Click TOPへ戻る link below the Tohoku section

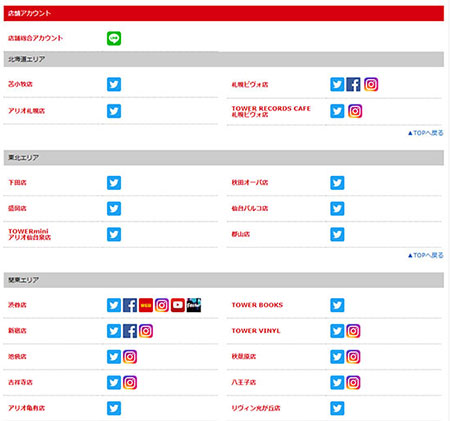point(426,255)
